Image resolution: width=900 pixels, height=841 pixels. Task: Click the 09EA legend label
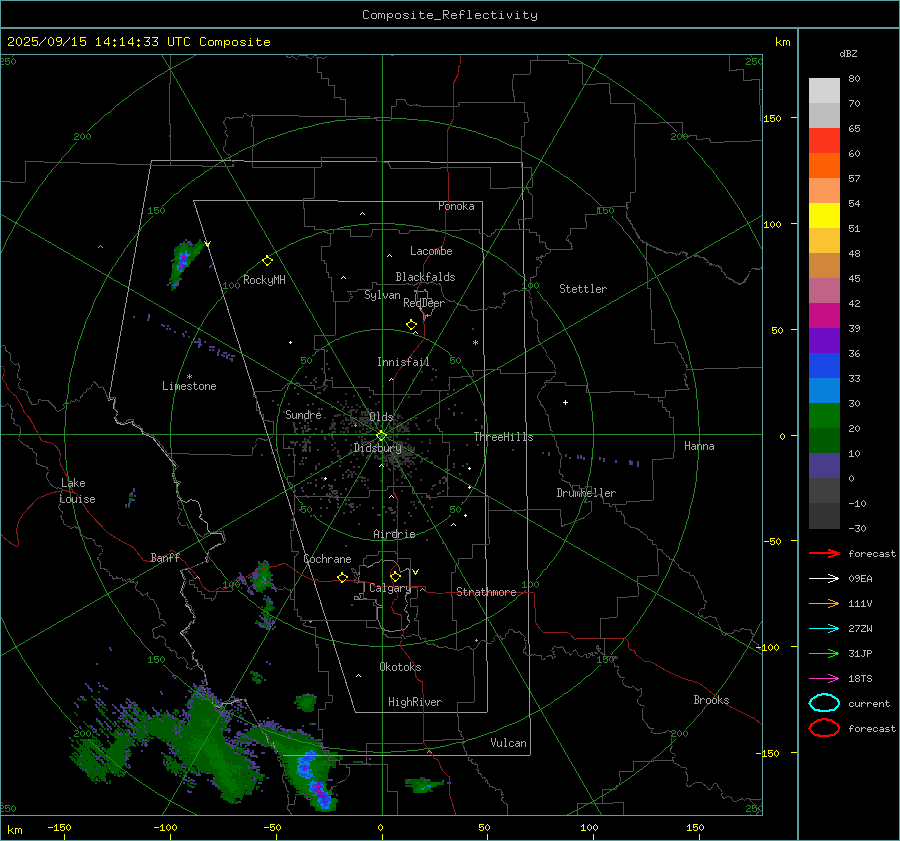[860, 579]
